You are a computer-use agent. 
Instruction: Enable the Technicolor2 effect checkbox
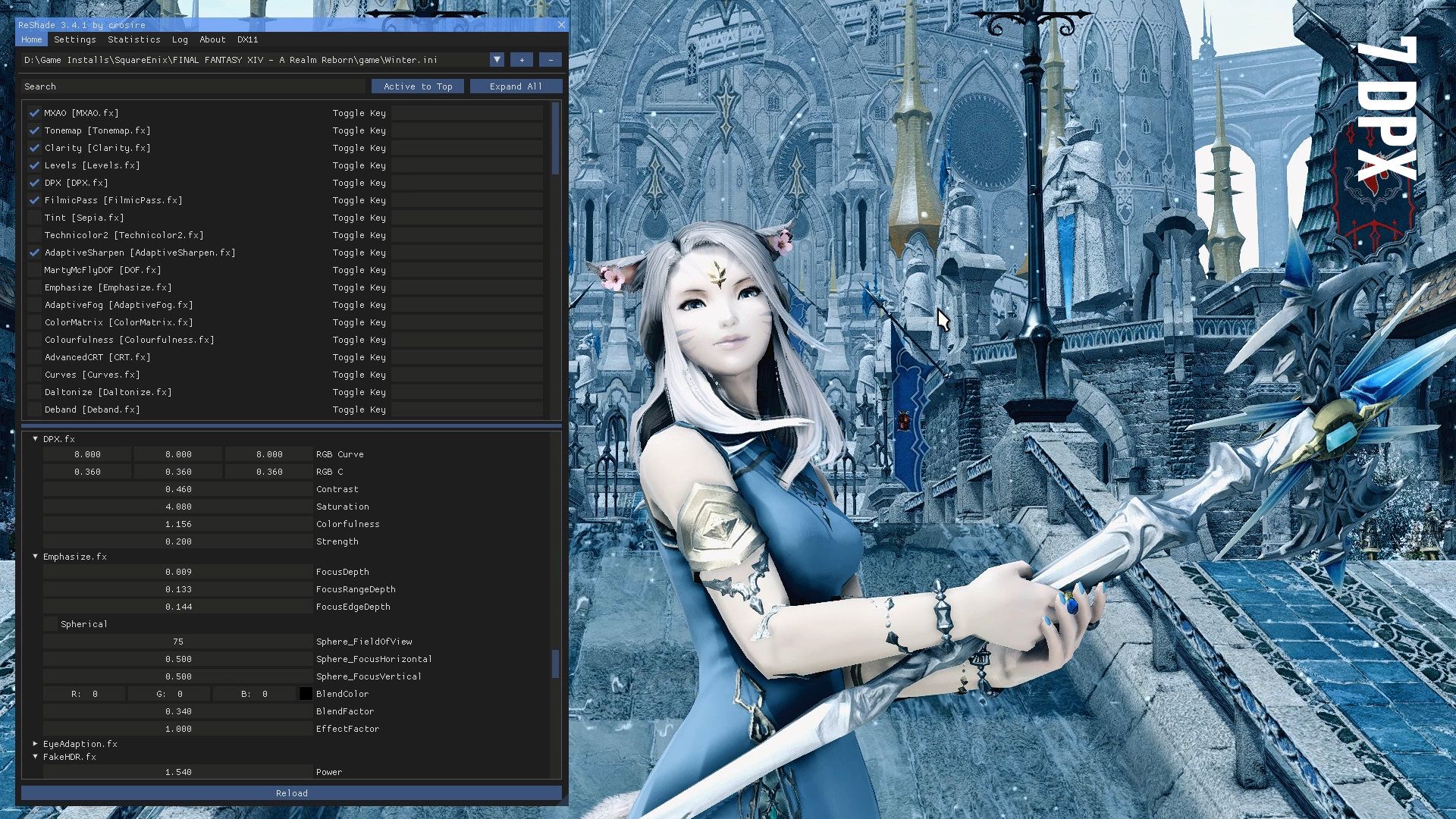click(x=34, y=235)
